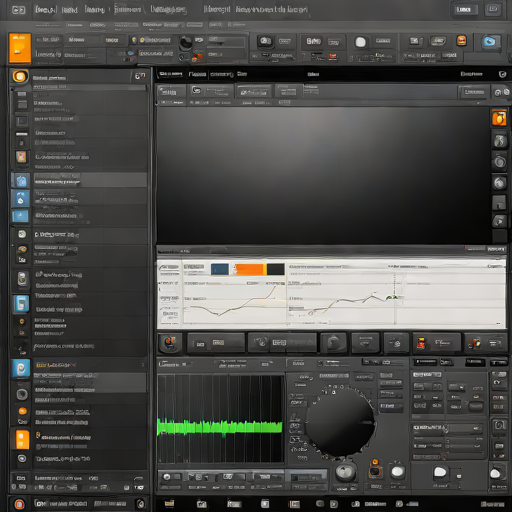Screen dimensions: 512x512
Task: Click the round orange button in the bottom-left corner
Action: [19, 504]
